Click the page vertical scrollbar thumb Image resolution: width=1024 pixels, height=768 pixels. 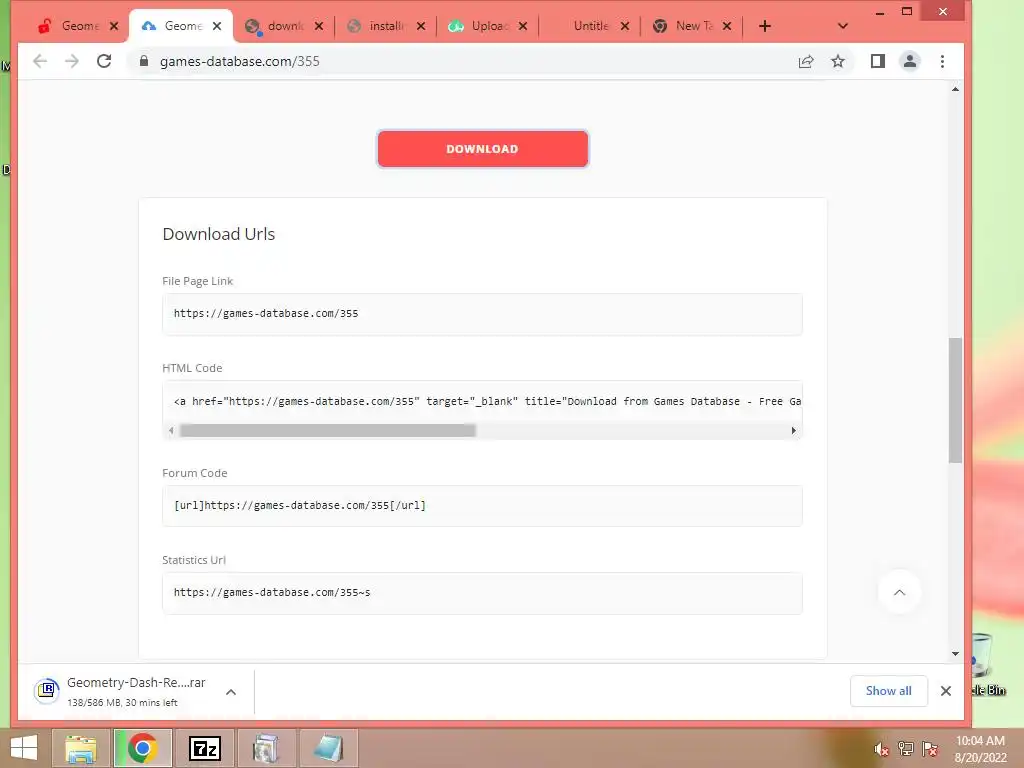click(x=955, y=400)
